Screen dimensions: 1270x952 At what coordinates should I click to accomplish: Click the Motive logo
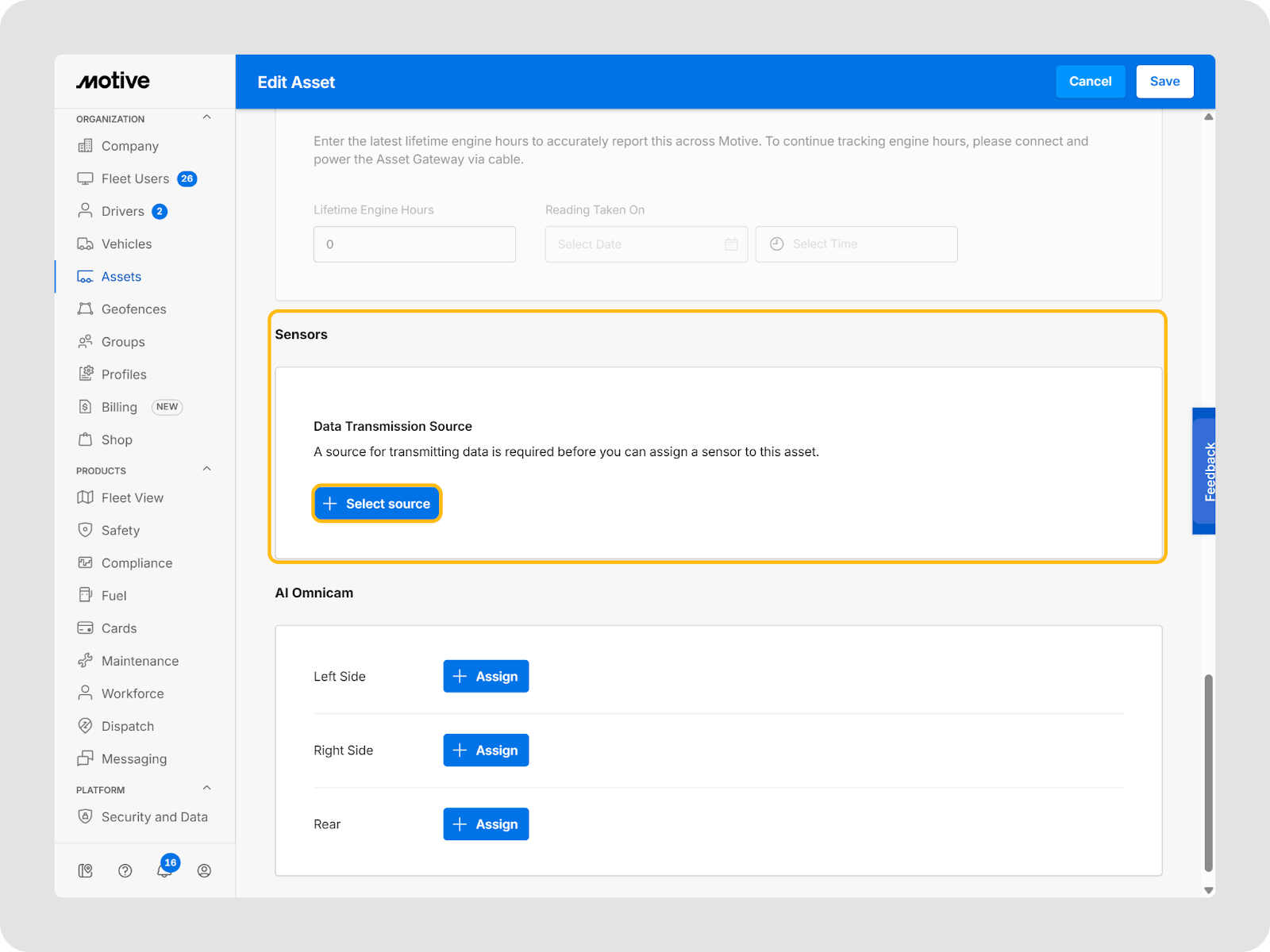[113, 81]
